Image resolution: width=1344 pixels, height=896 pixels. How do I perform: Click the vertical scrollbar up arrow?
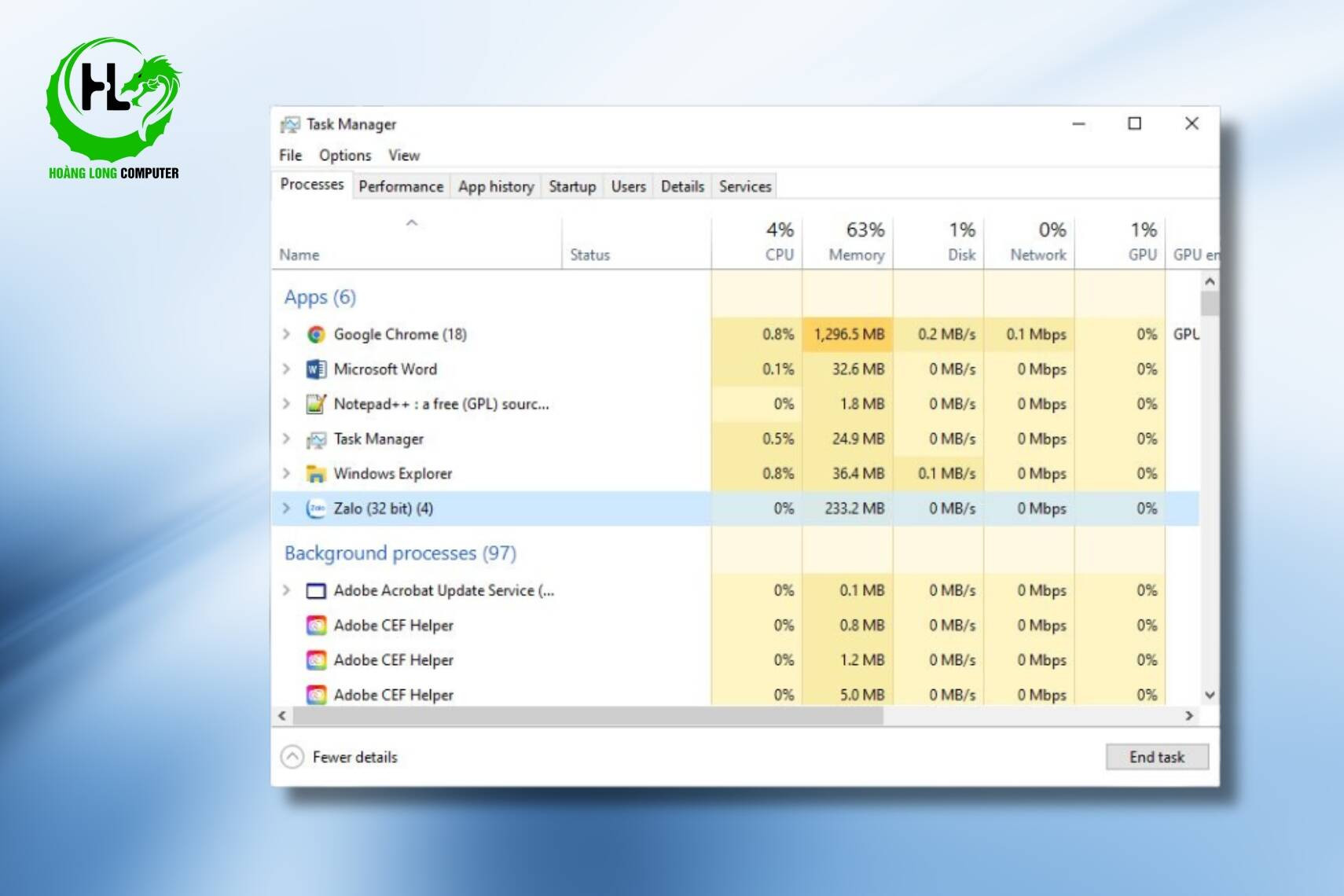point(1210,281)
